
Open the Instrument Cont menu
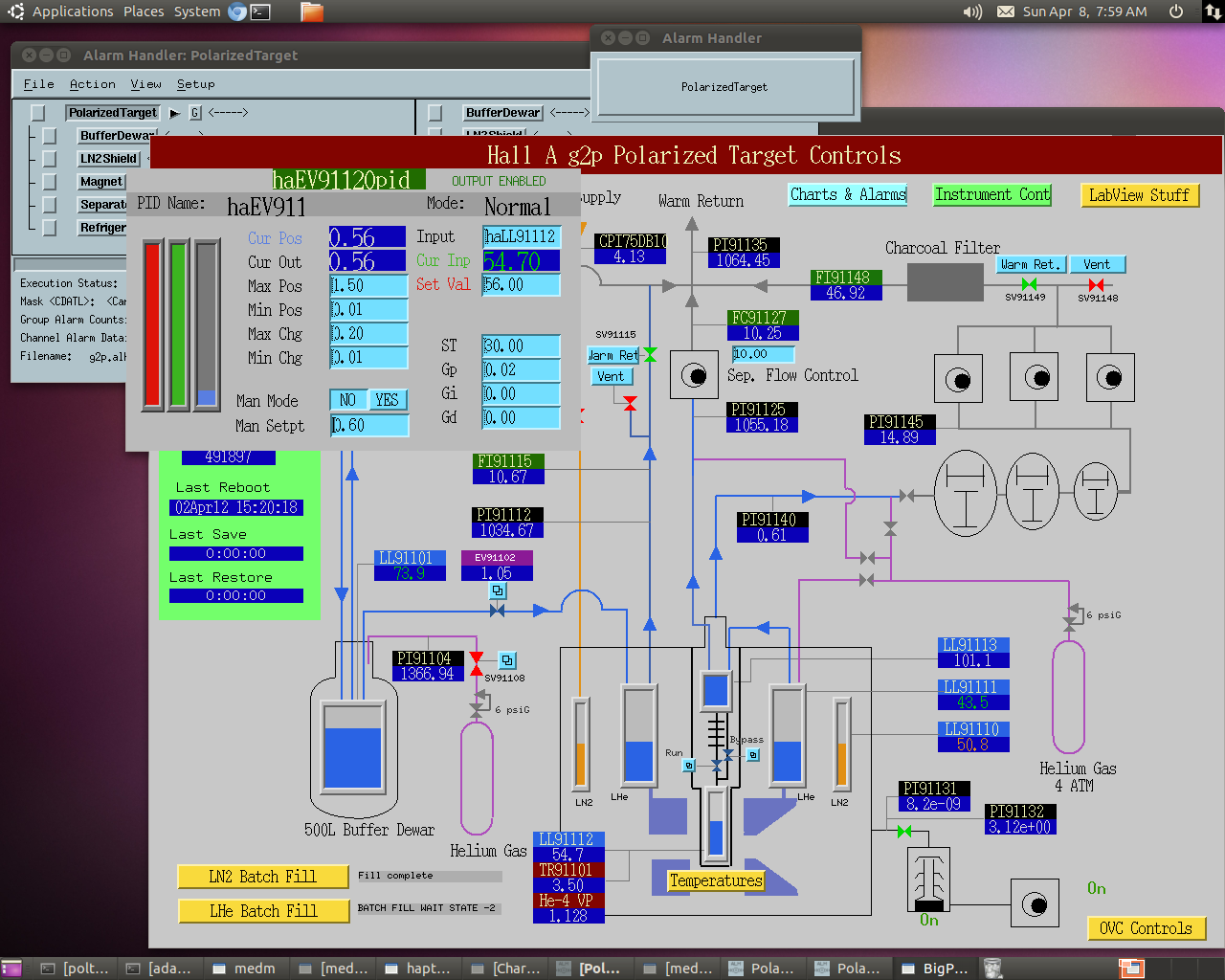[992, 194]
